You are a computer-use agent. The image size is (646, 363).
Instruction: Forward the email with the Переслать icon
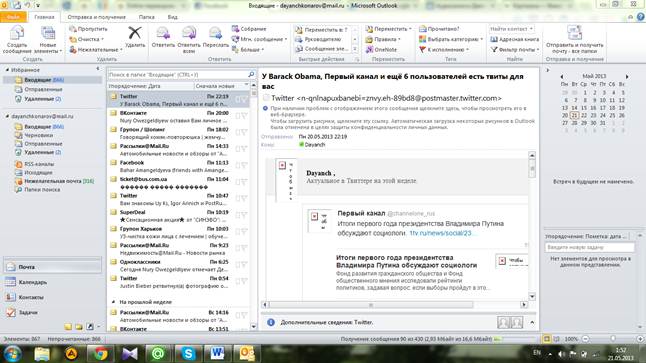215,37
